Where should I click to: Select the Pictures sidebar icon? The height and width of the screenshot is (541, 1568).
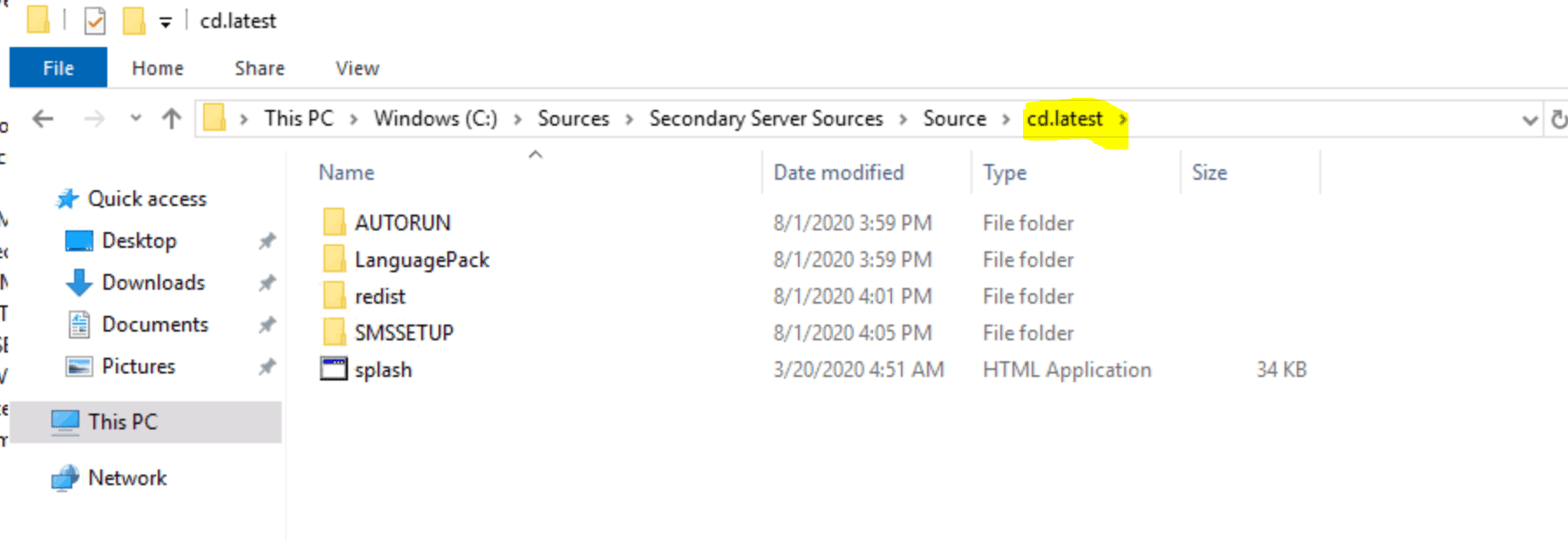[78, 366]
